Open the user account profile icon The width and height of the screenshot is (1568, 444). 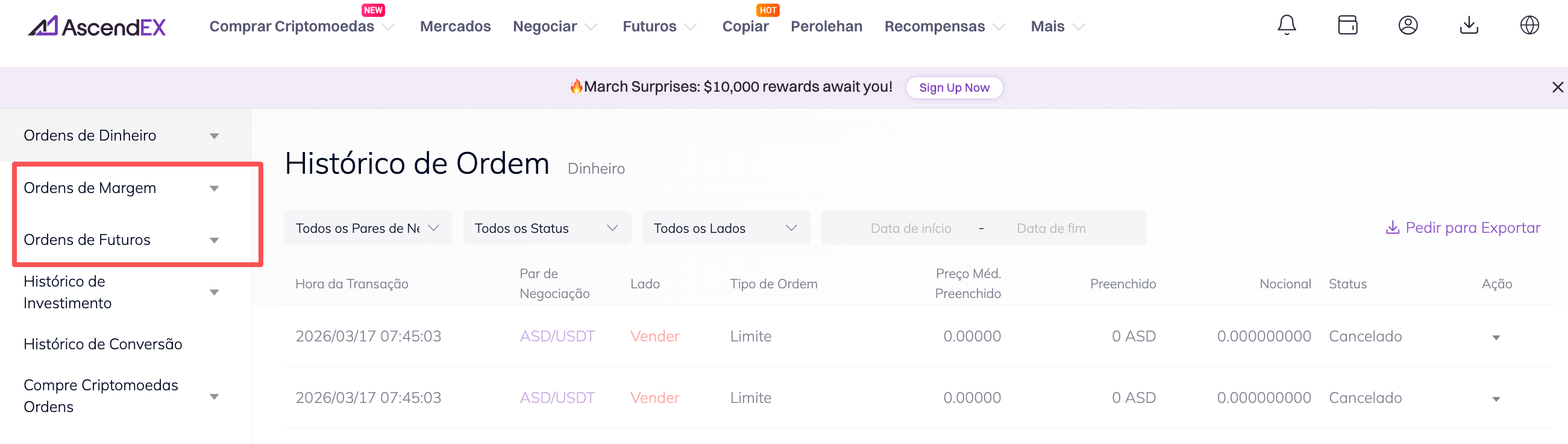coord(1407,25)
